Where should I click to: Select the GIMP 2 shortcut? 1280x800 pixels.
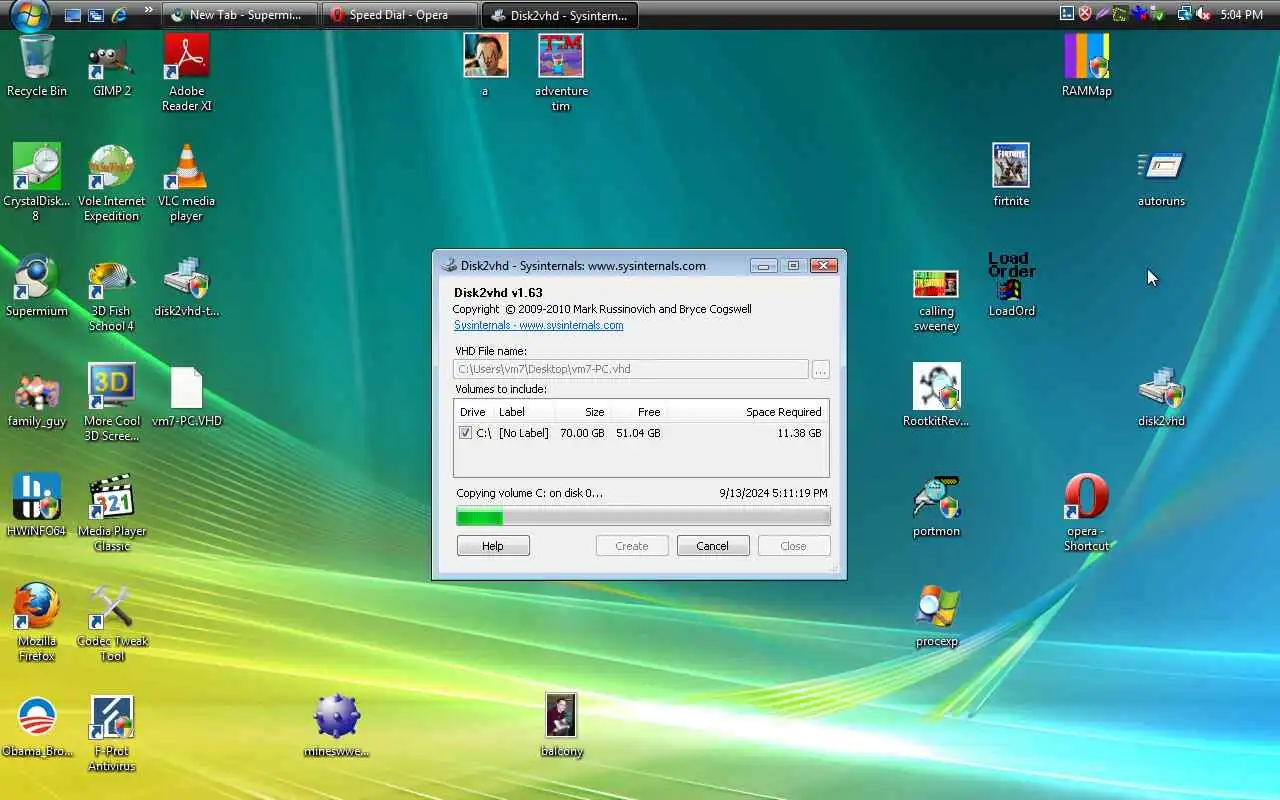point(112,66)
